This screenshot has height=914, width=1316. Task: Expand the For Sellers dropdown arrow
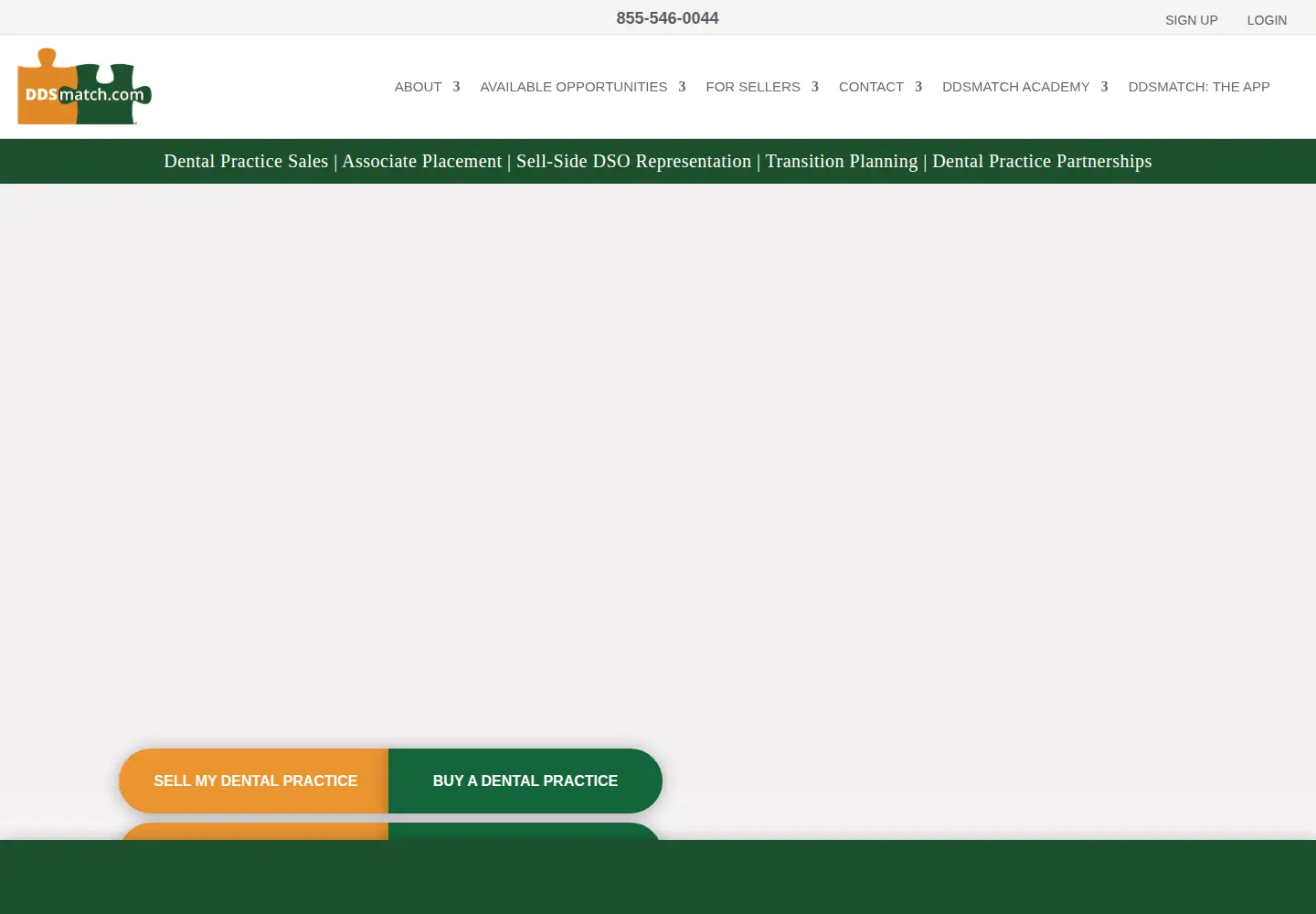(x=815, y=87)
